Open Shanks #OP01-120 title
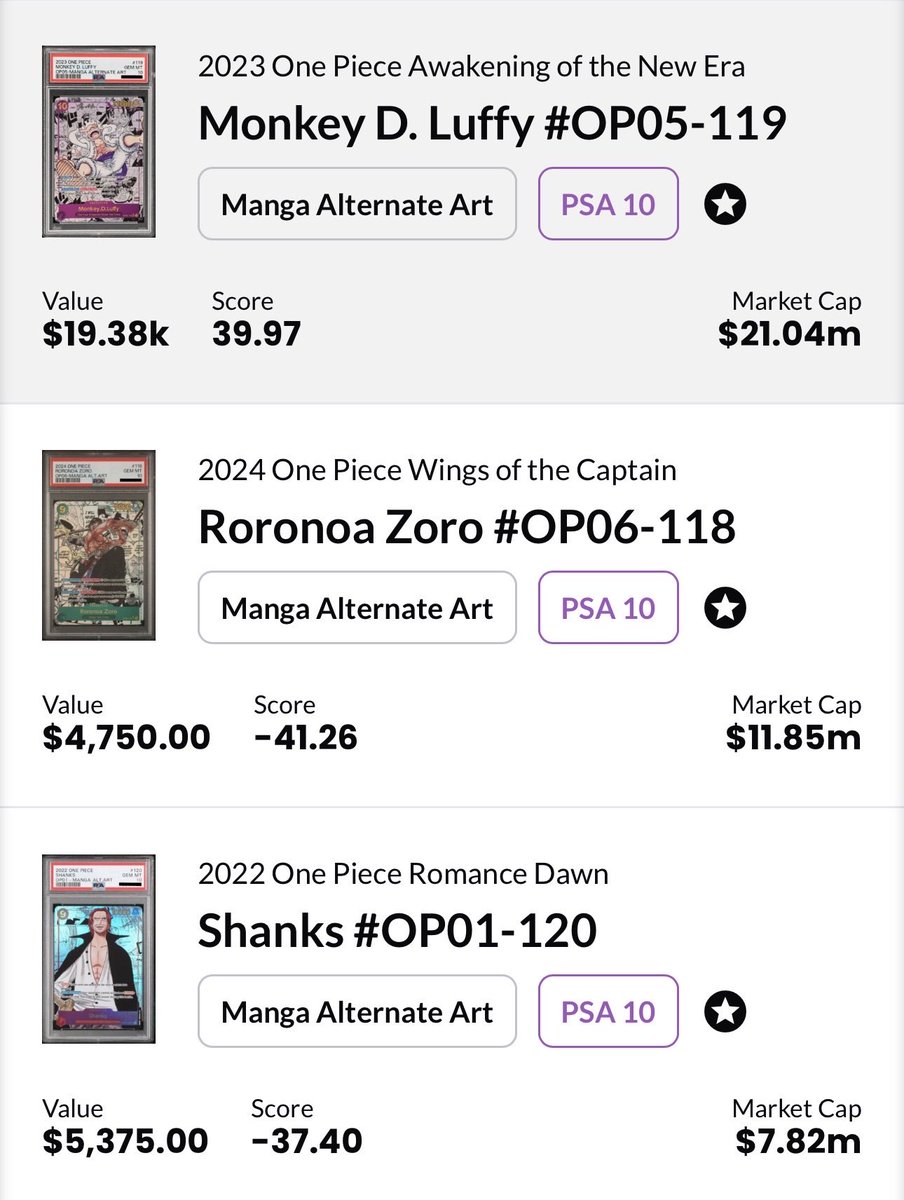Viewport: 904px width, 1200px height. pyautogui.click(x=398, y=931)
